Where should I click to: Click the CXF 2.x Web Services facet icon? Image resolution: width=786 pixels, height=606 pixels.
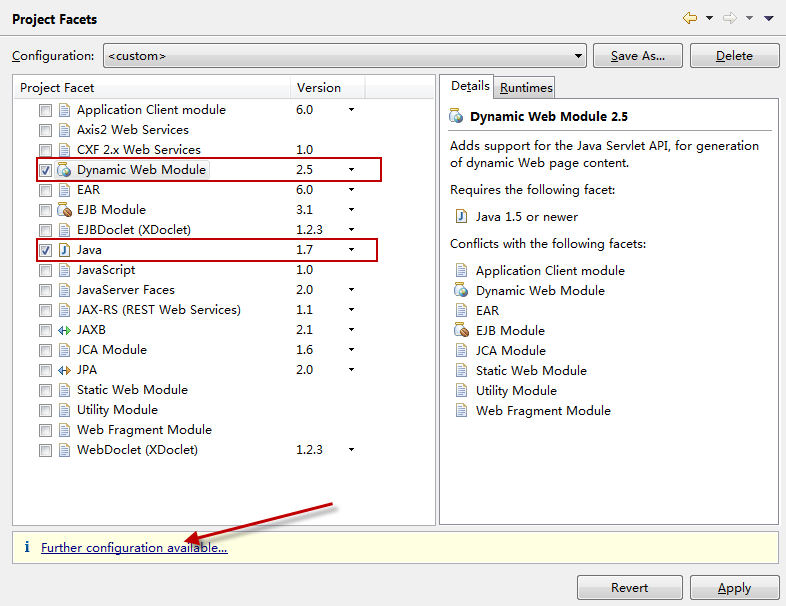(64, 150)
